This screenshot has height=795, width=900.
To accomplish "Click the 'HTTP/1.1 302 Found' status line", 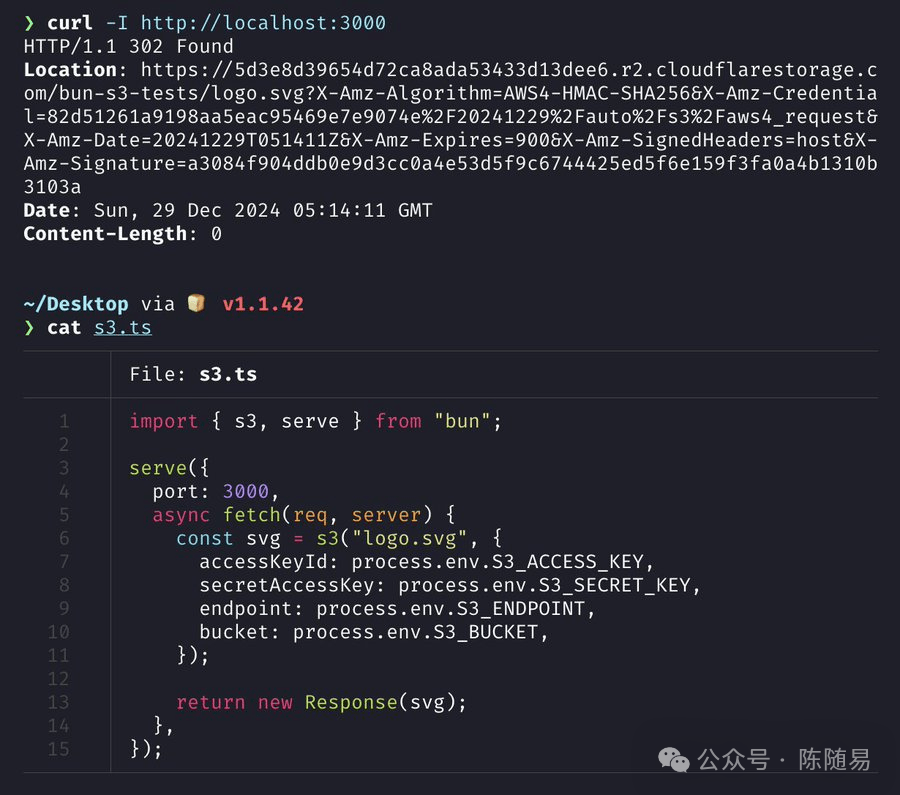I will (x=129, y=46).
